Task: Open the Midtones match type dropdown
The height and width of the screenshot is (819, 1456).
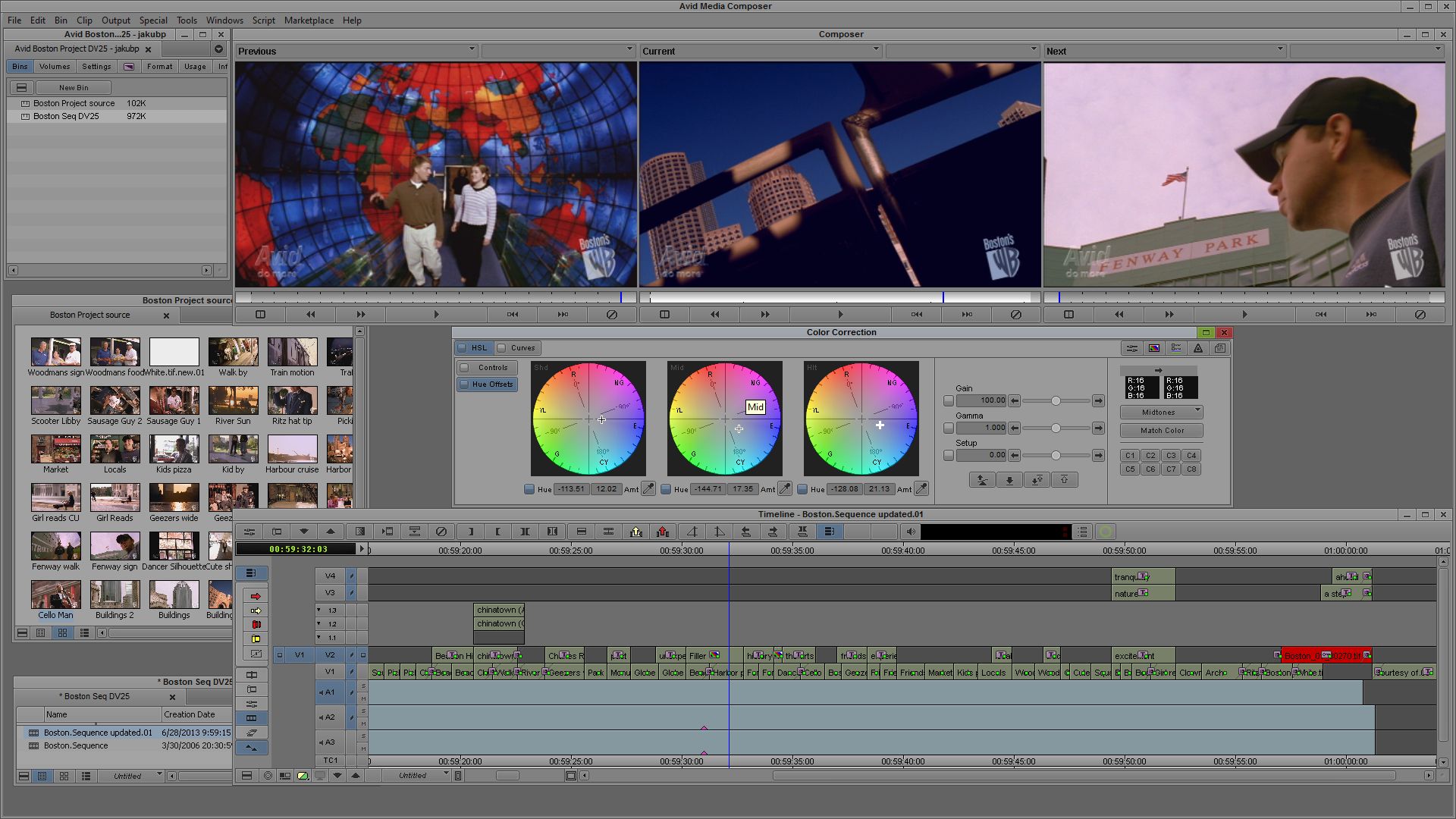Action: click(1161, 413)
